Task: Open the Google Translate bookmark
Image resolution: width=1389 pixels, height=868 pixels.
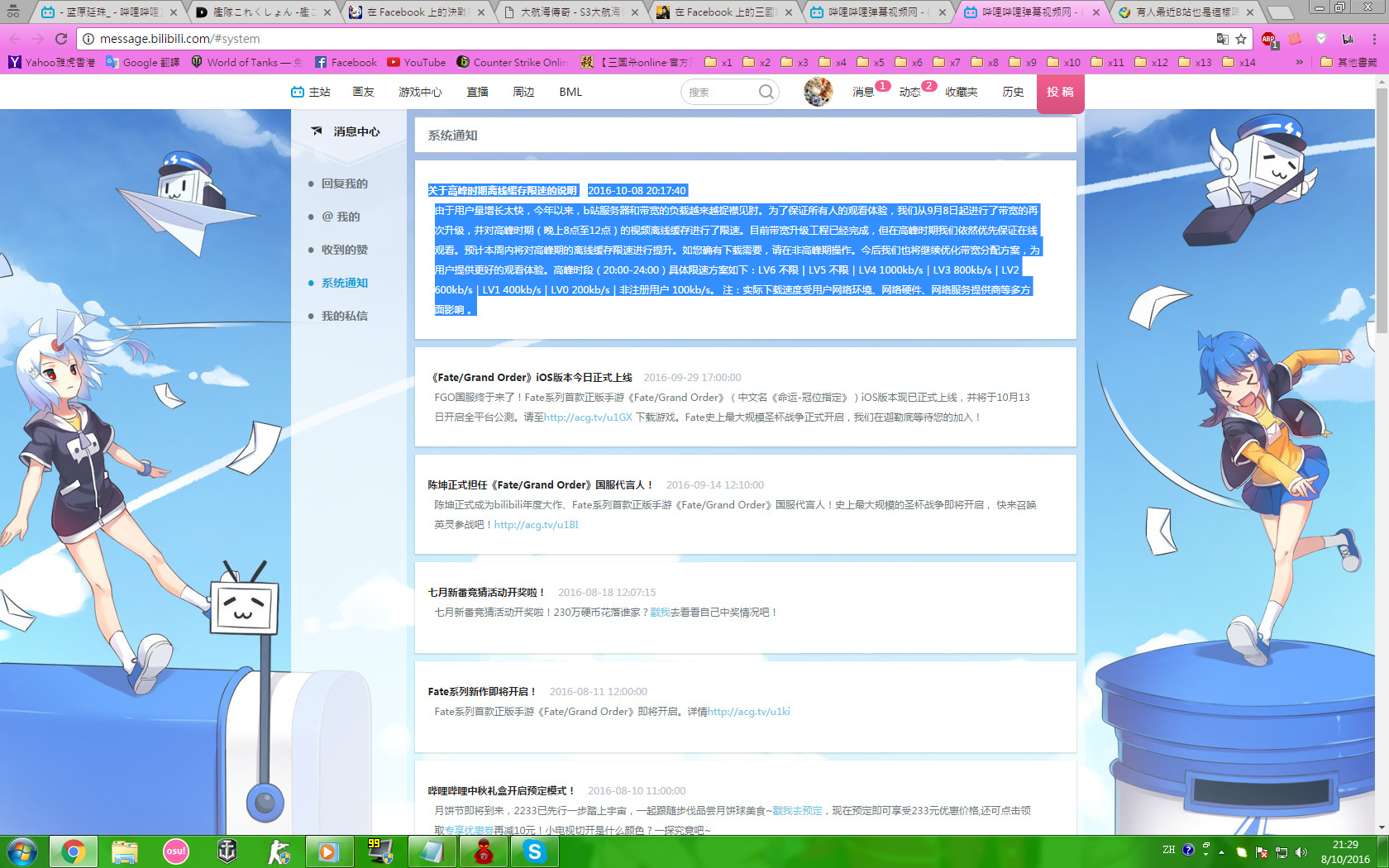Action: [142, 62]
